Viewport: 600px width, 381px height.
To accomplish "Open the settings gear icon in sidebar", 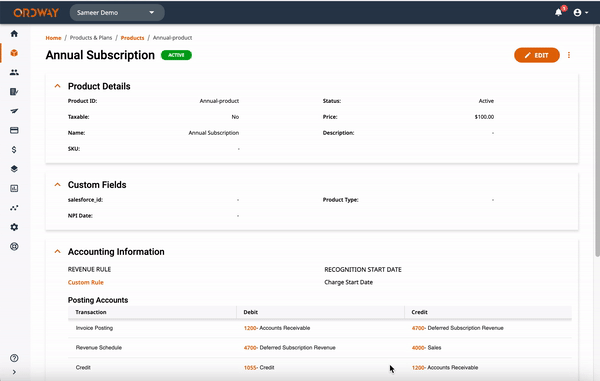I will point(14,227).
